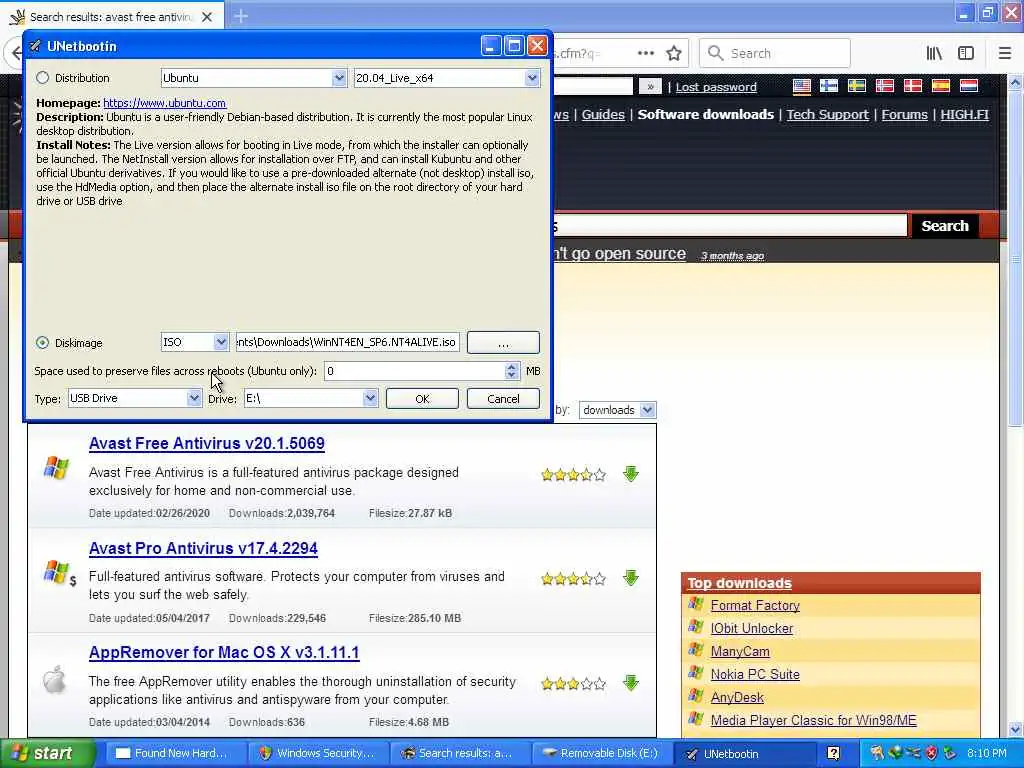Click the browse '...' button
This screenshot has height=768, width=1024.
(x=504, y=342)
